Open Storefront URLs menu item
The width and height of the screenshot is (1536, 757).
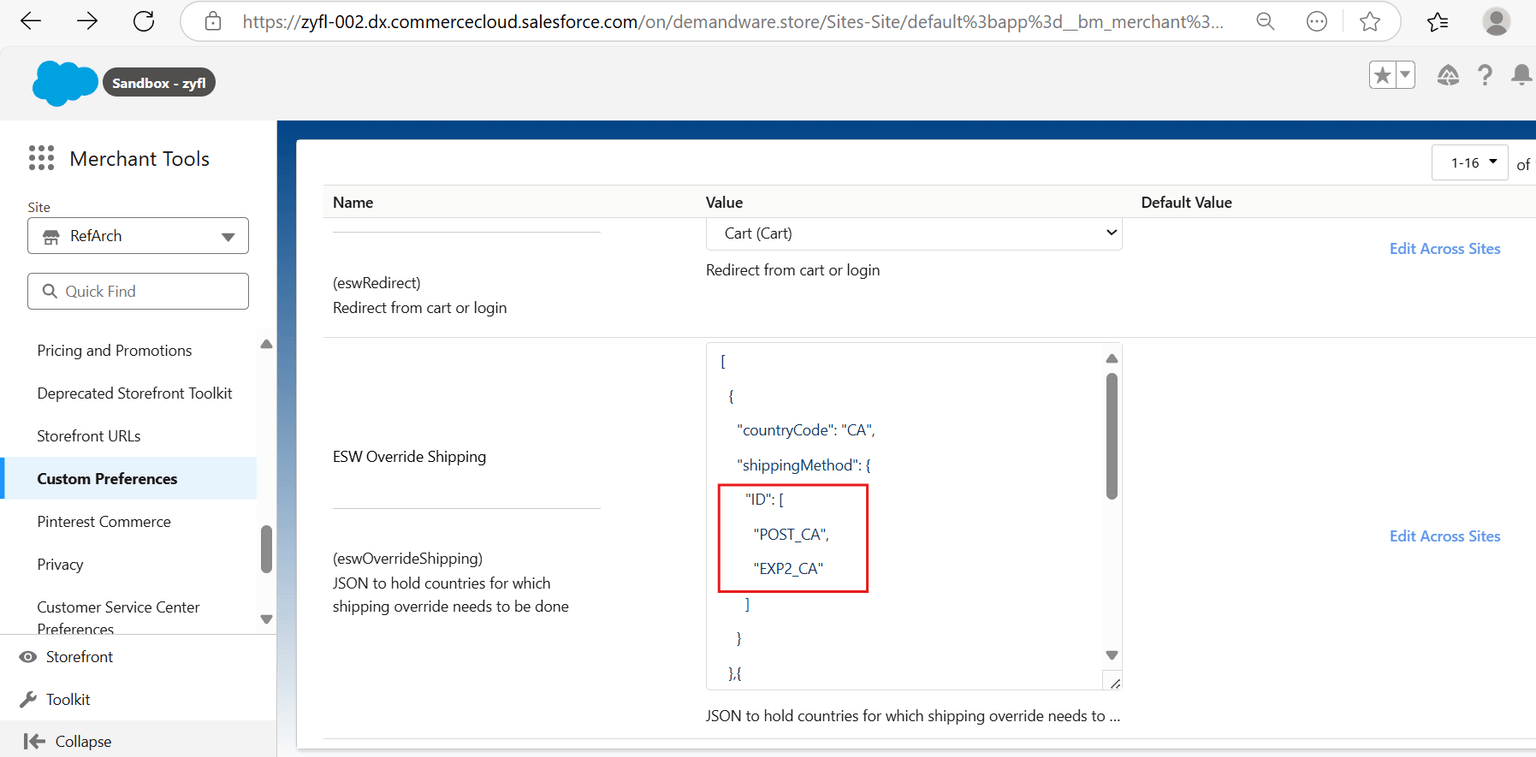(89, 436)
